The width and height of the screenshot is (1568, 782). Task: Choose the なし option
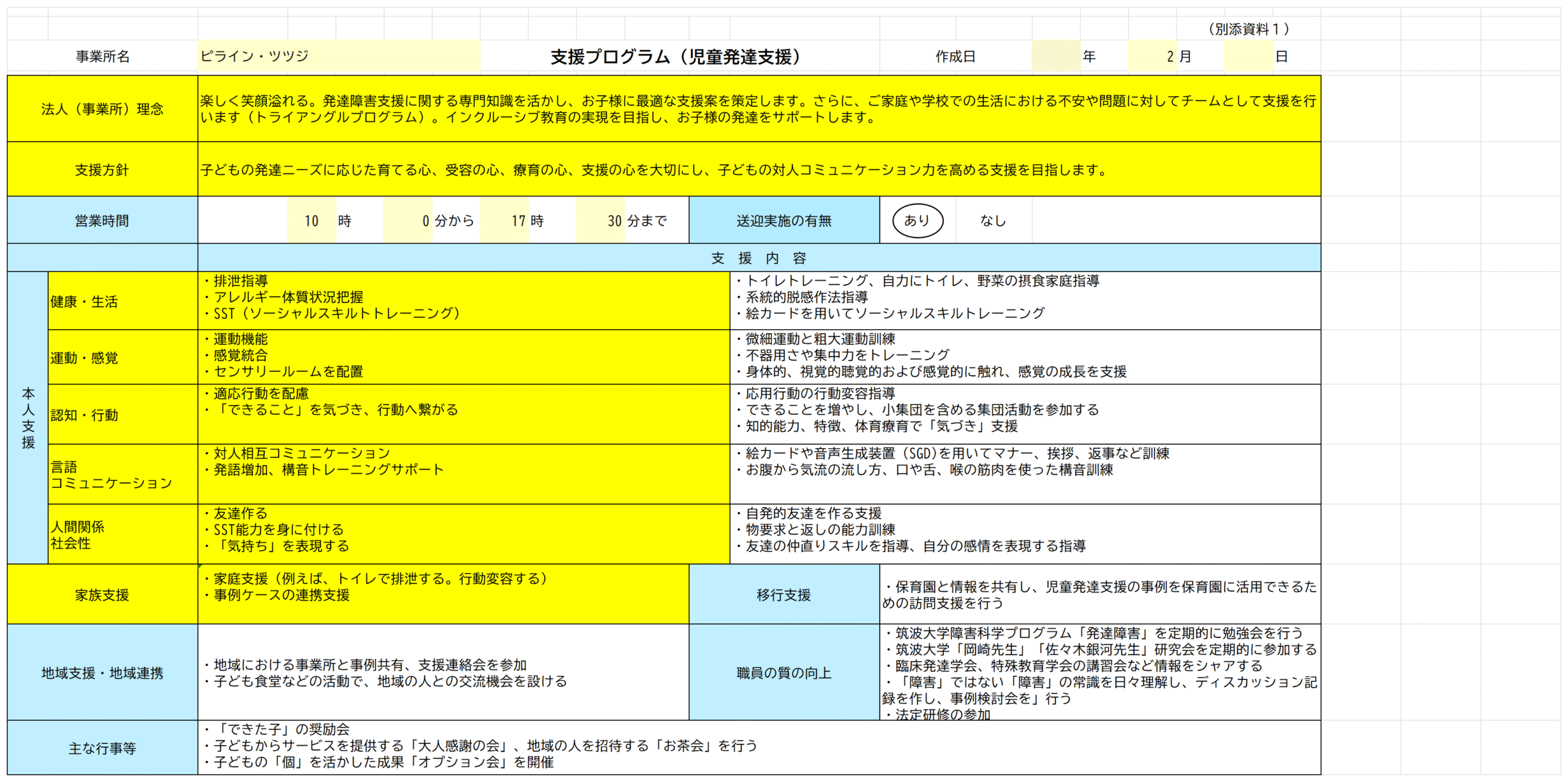[x=993, y=220]
